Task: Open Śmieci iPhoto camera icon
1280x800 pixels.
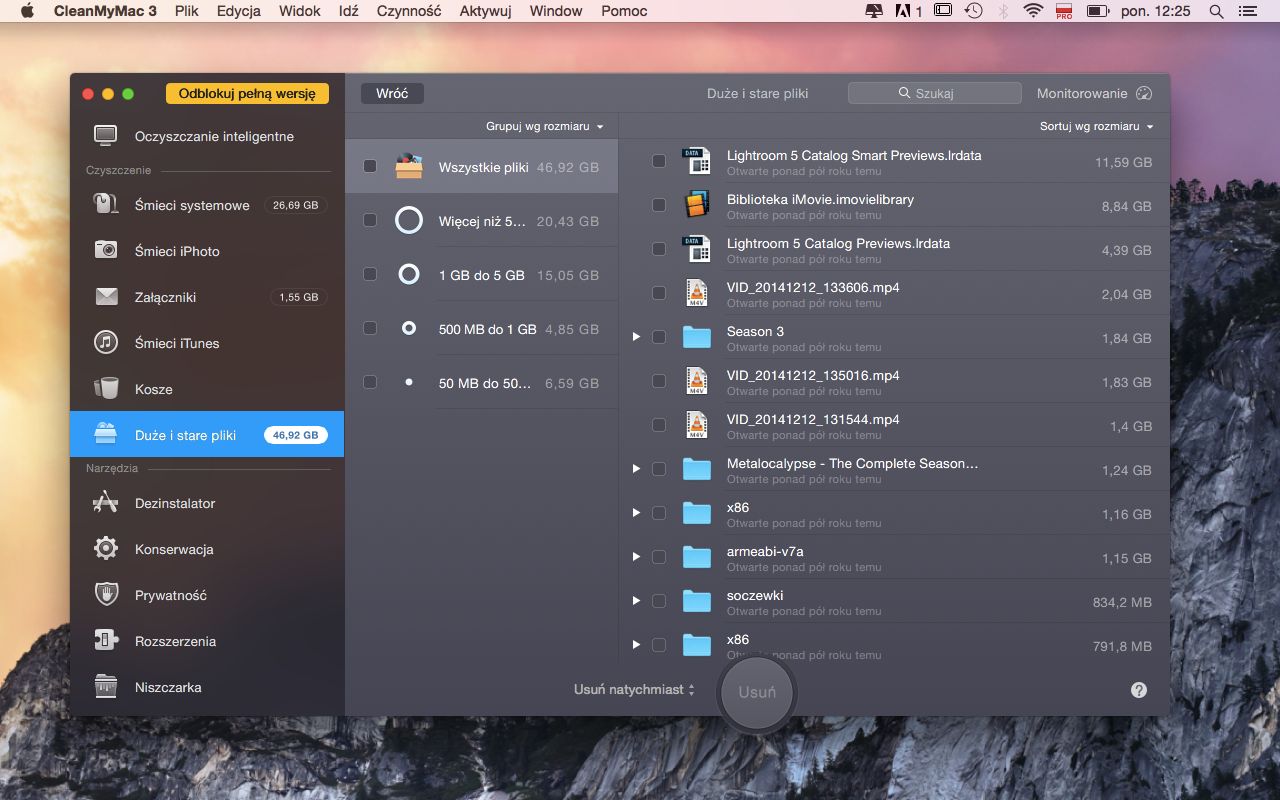Action: (106, 251)
